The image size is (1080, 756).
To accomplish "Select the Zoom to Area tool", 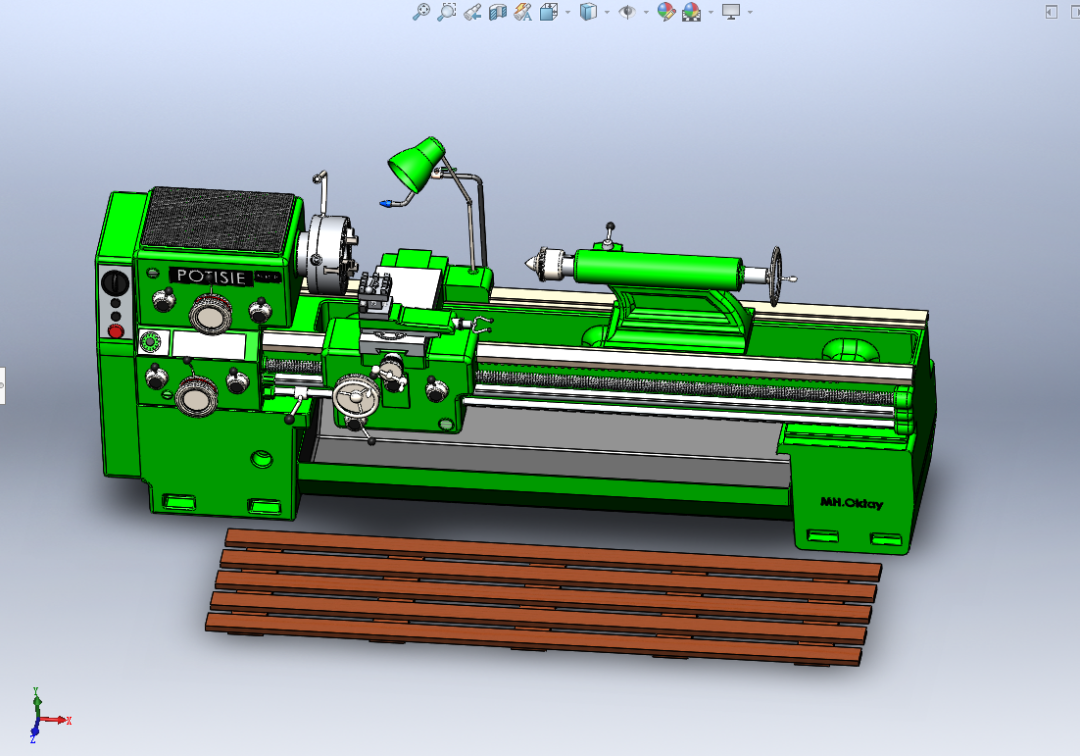I will coord(446,12).
